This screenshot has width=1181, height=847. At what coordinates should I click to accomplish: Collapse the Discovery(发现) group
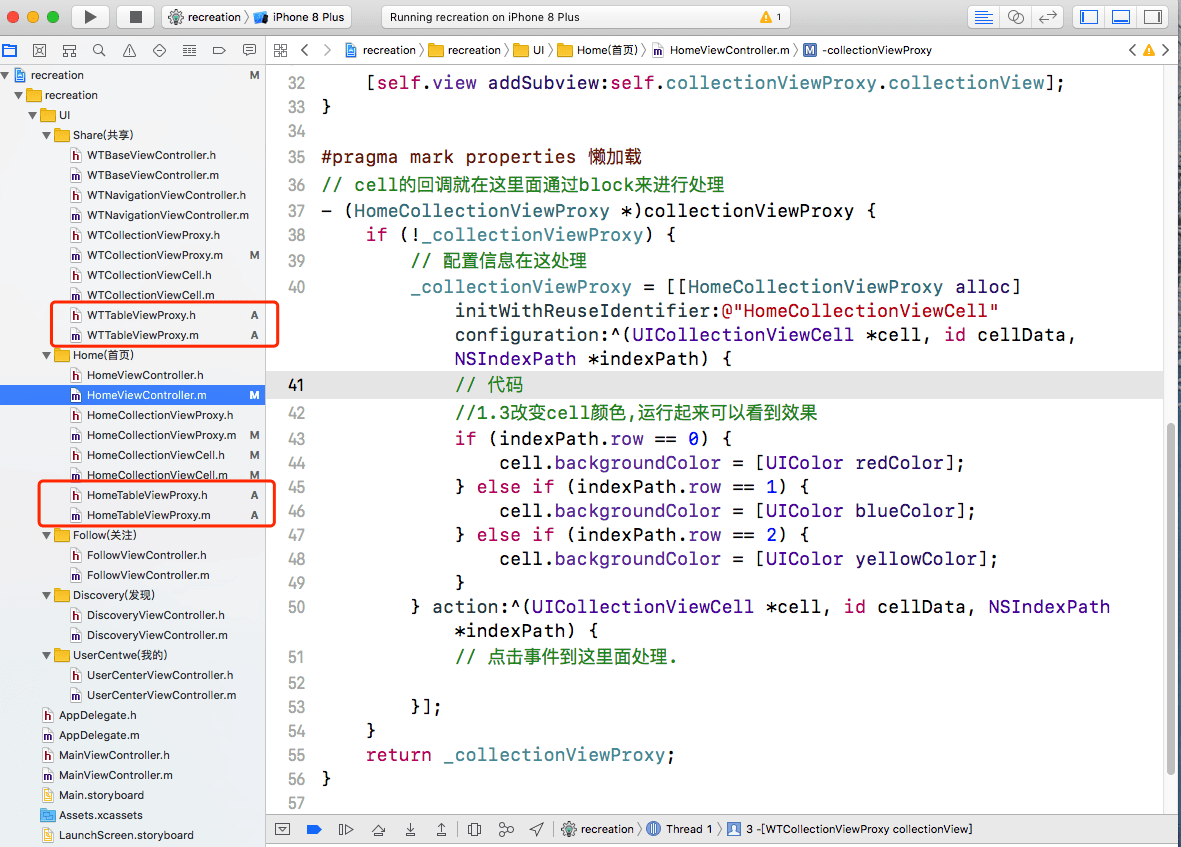(x=47, y=596)
